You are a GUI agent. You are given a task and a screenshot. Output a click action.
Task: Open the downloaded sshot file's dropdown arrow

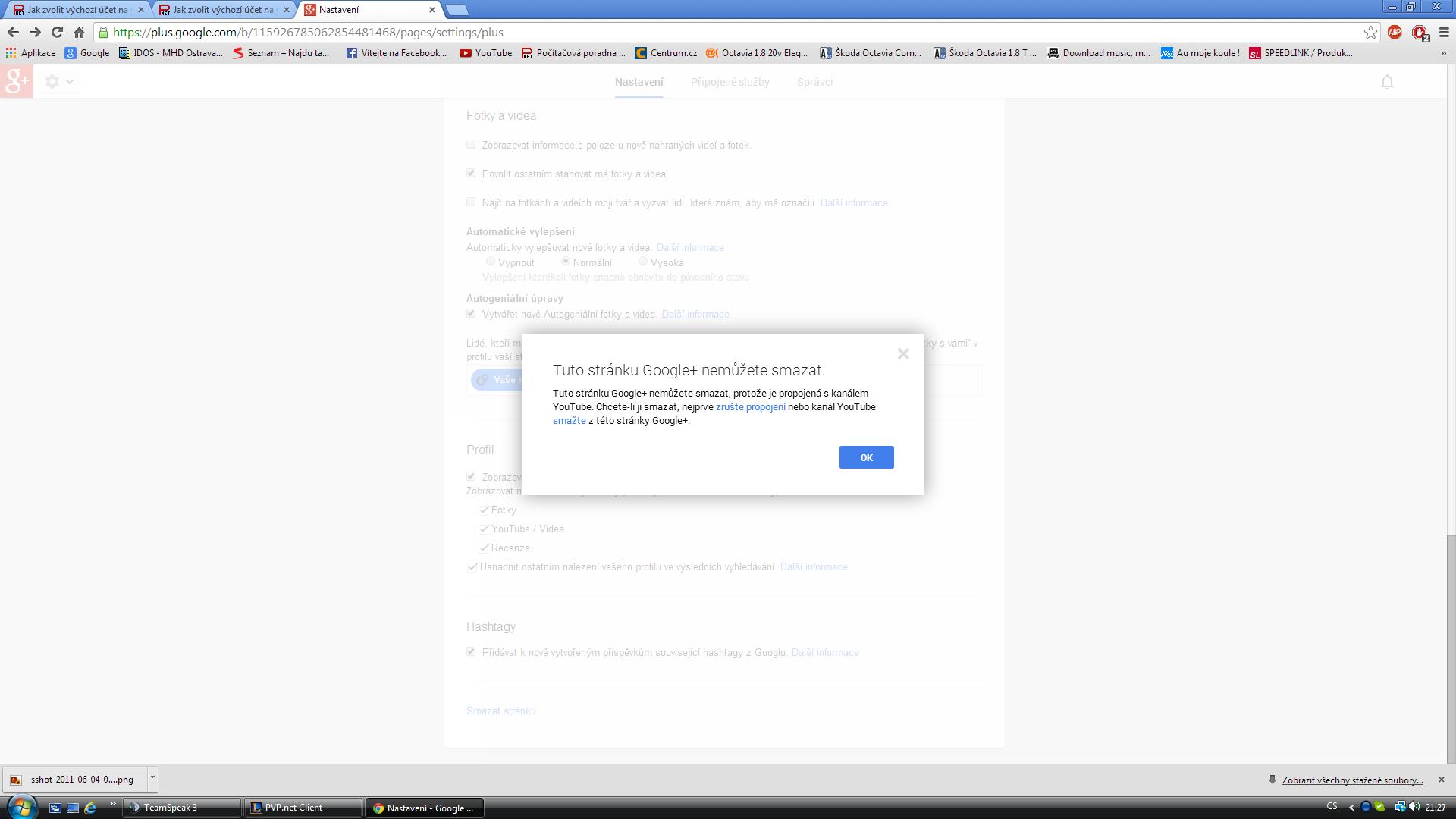pyautogui.click(x=152, y=777)
